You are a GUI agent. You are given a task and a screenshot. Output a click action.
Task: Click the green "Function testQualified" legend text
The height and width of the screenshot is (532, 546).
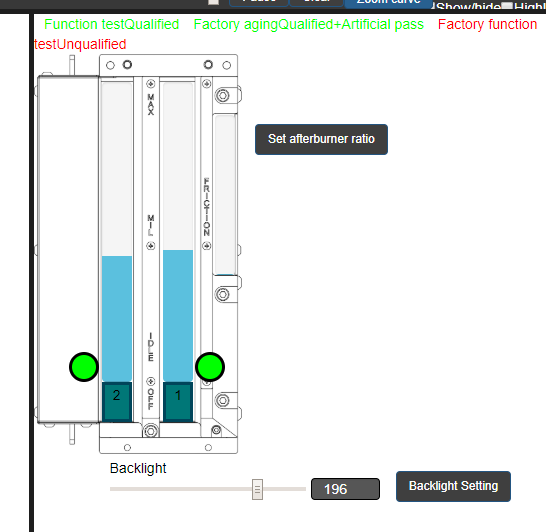pos(111,24)
